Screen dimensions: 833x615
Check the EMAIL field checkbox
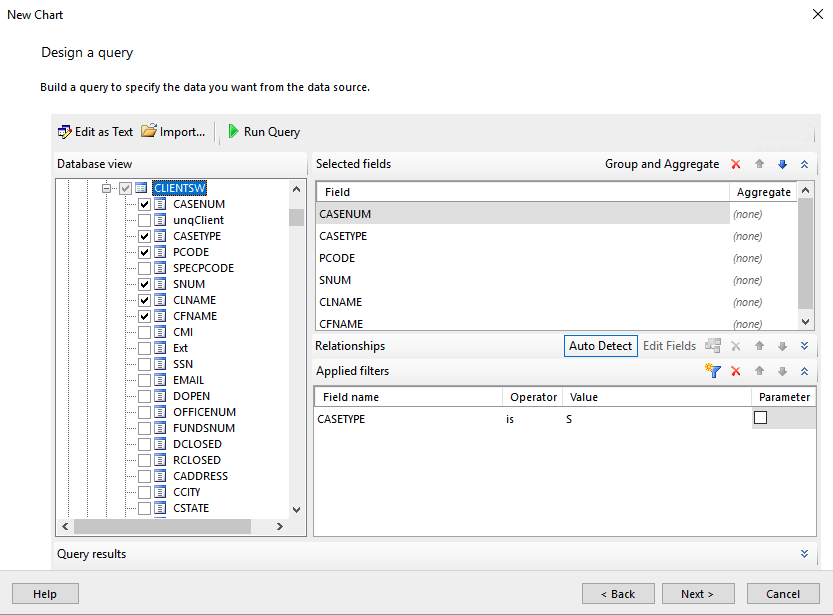click(145, 380)
